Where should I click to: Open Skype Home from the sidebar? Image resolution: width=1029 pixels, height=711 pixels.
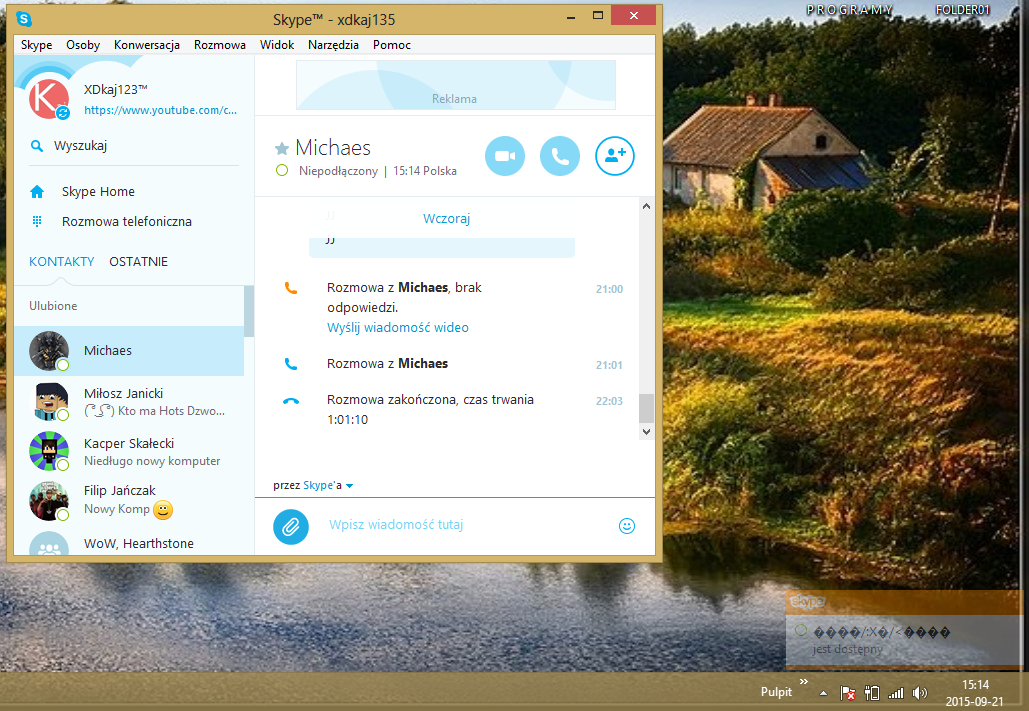[98, 192]
